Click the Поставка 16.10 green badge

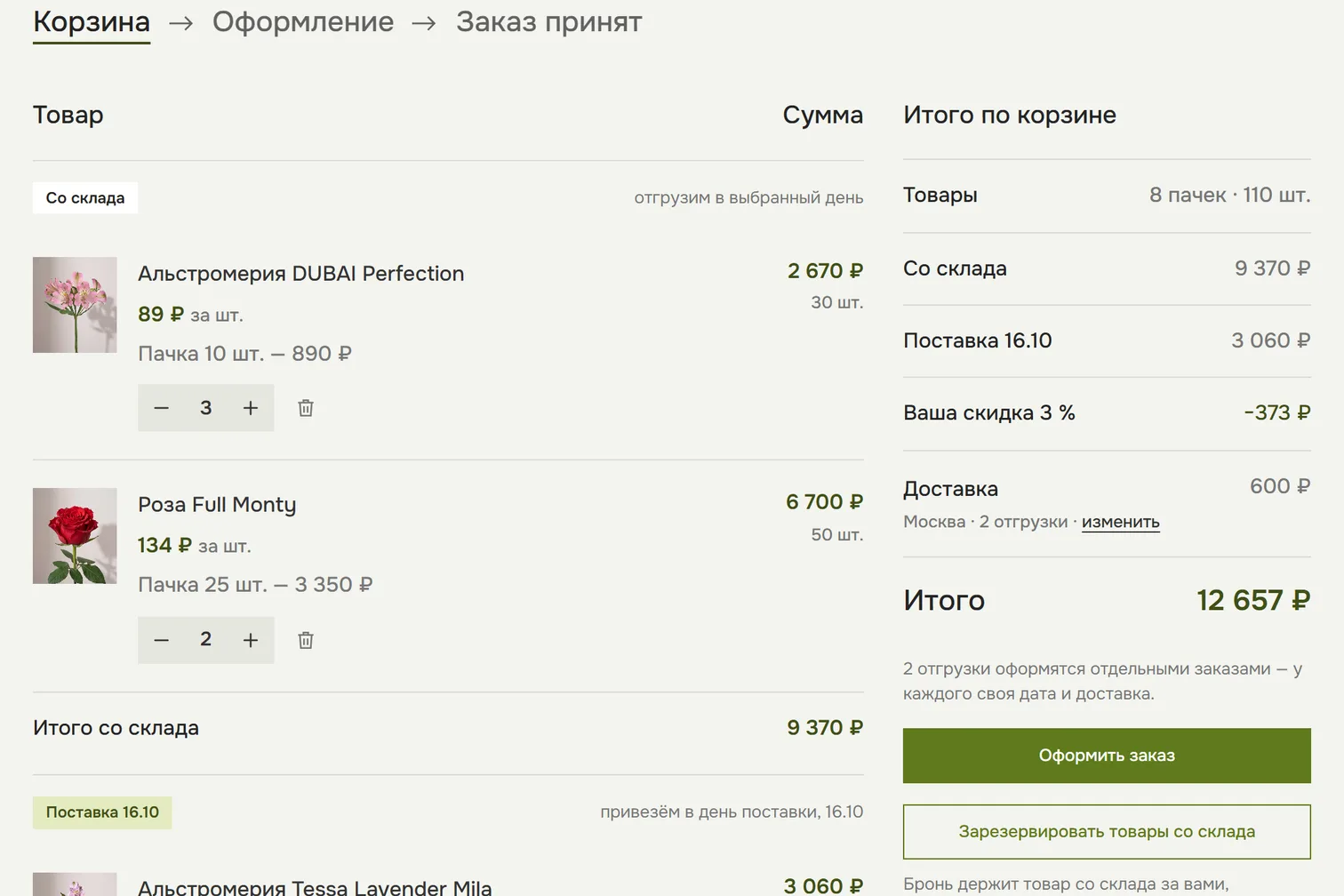tap(102, 812)
